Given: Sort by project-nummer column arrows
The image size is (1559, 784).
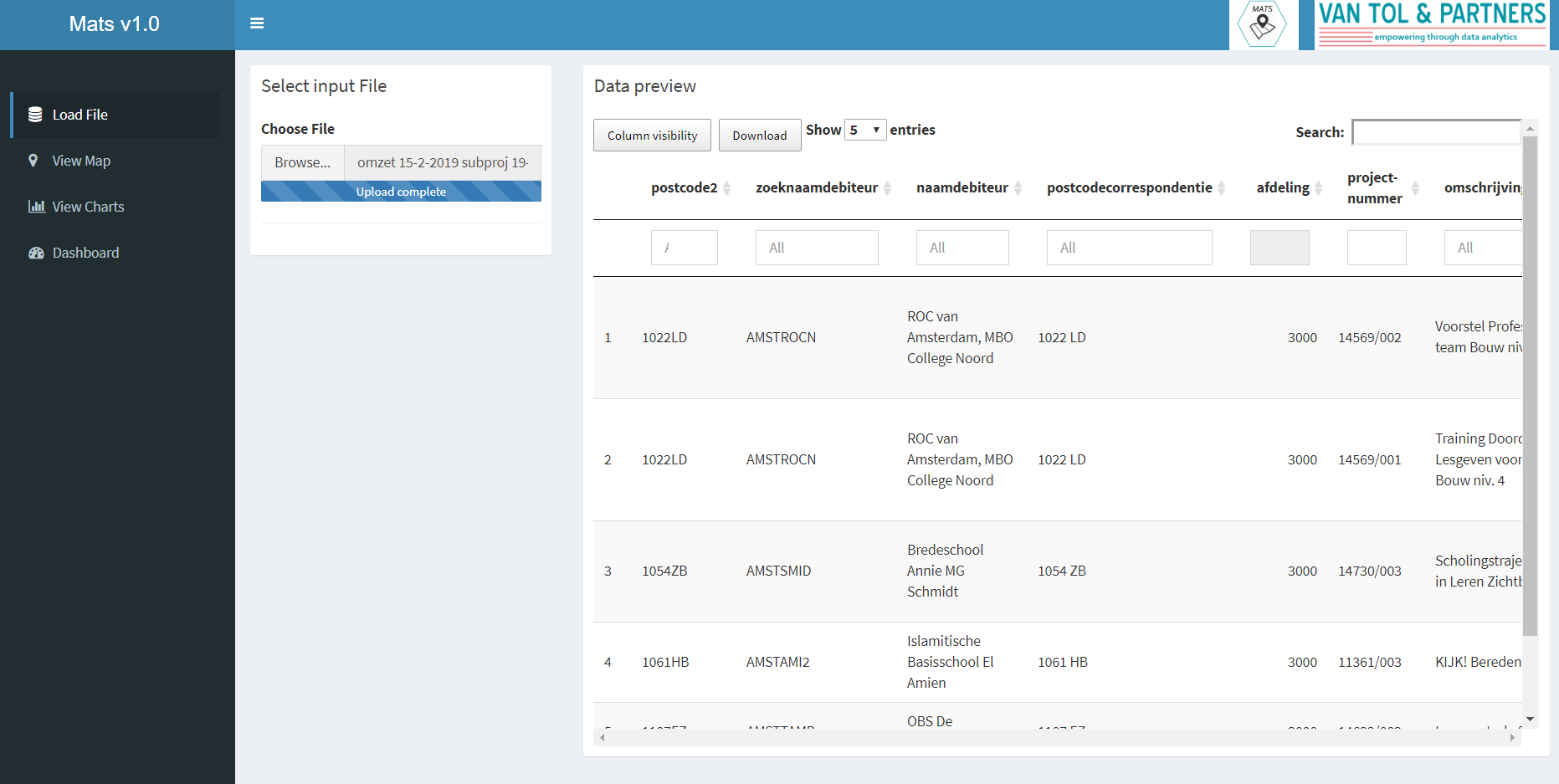Looking at the screenshot, I should pos(1416,188).
